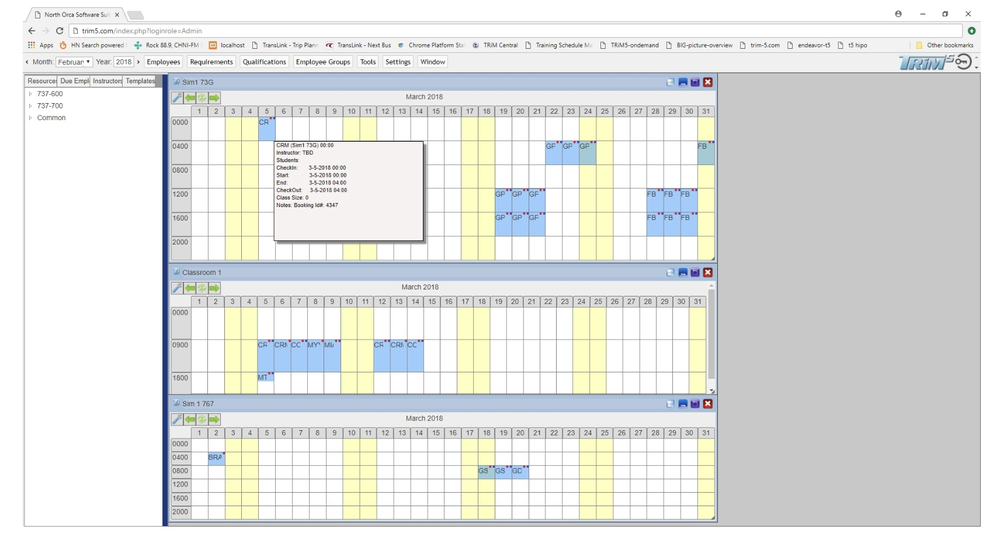Refresh the Sim 1 767 schedule
1000x538 pixels.
(202, 419)
